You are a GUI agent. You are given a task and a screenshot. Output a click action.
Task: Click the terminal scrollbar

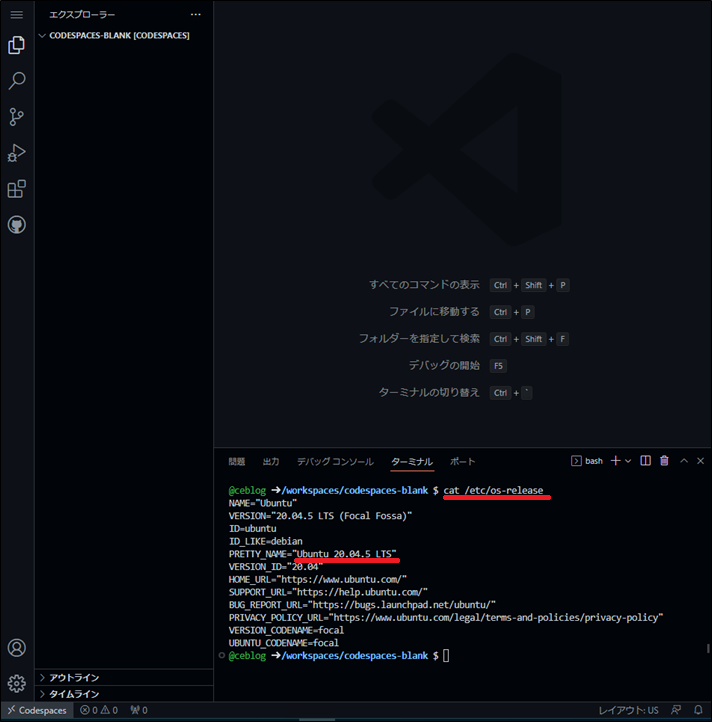pos(708,648)
